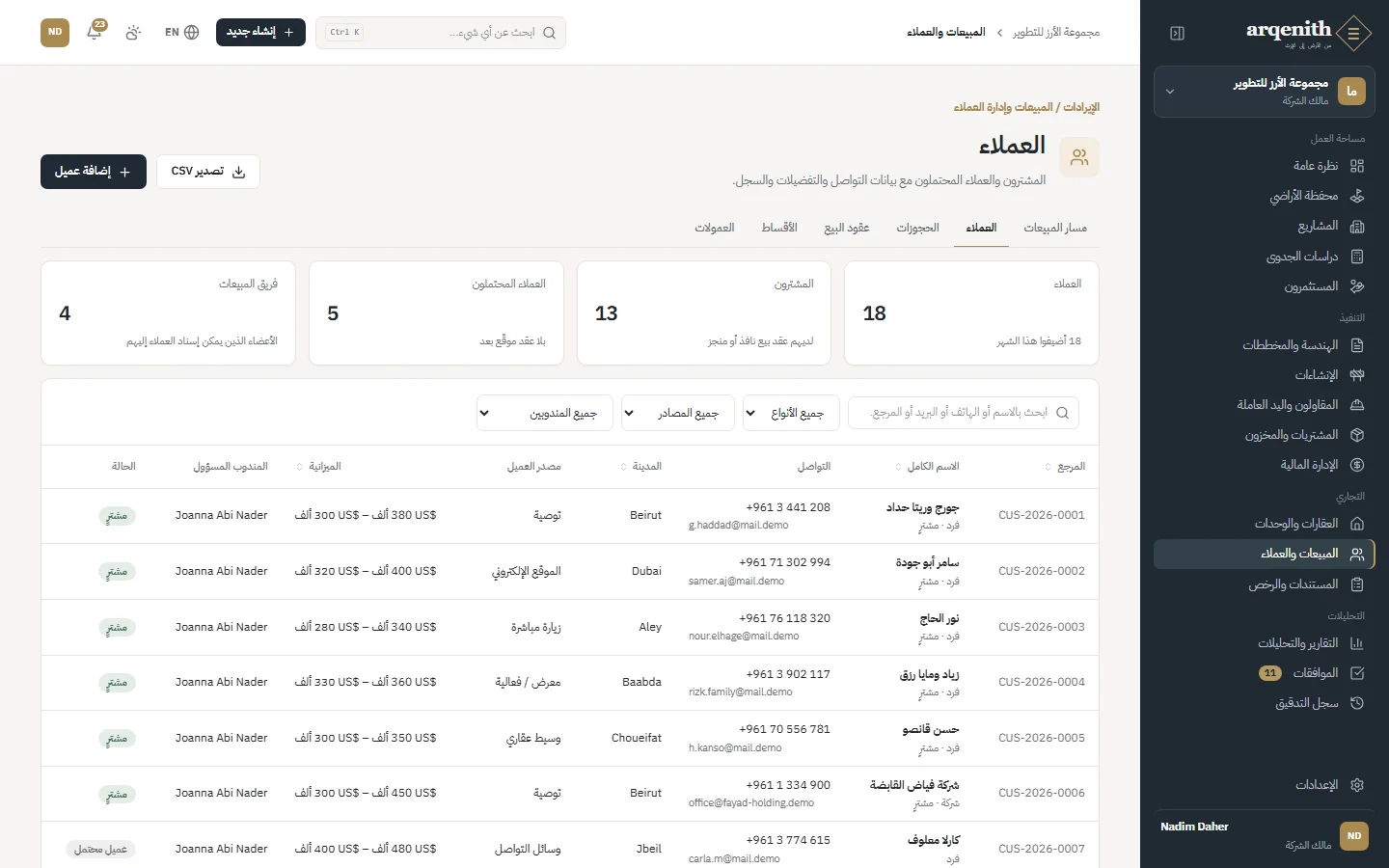This screenshot has height=868, width=1389.
Task: Switch to الحجوزات tab
Action: [x=917, y=228]
